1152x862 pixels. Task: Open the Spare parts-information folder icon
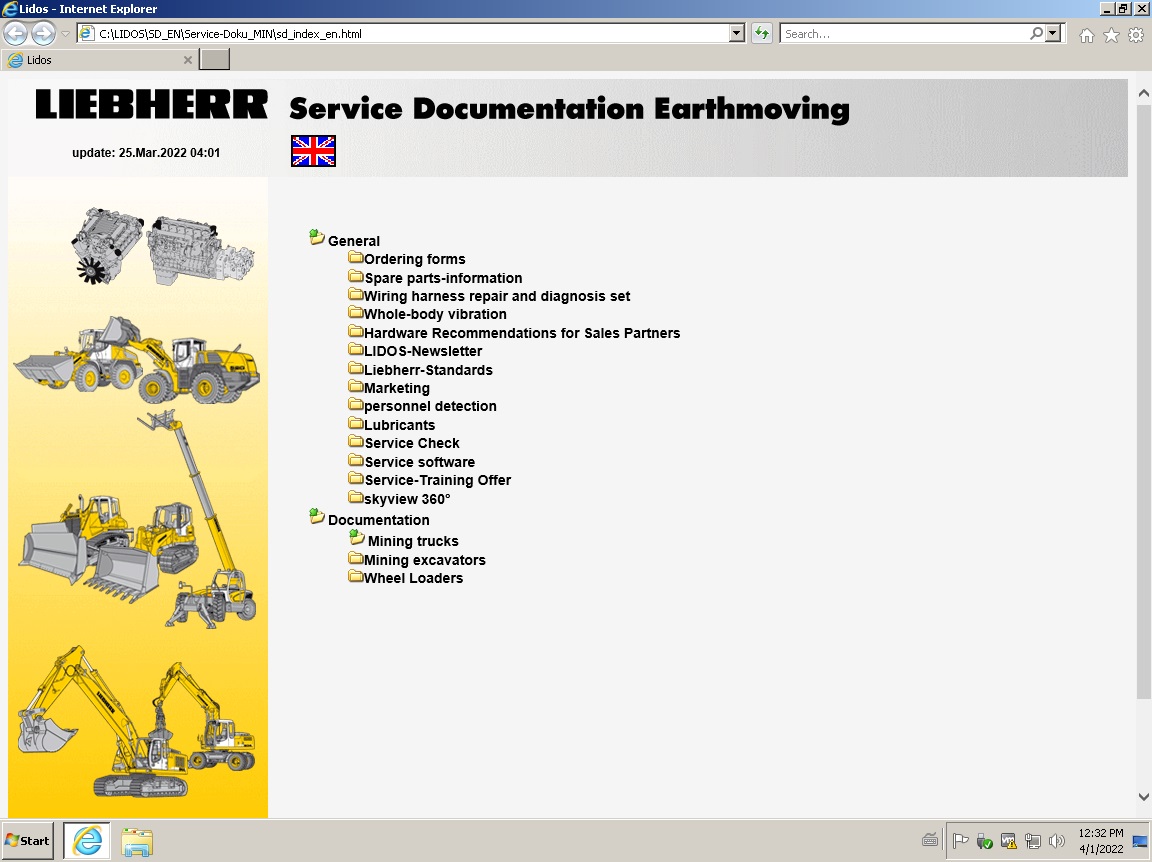(356, 276)
